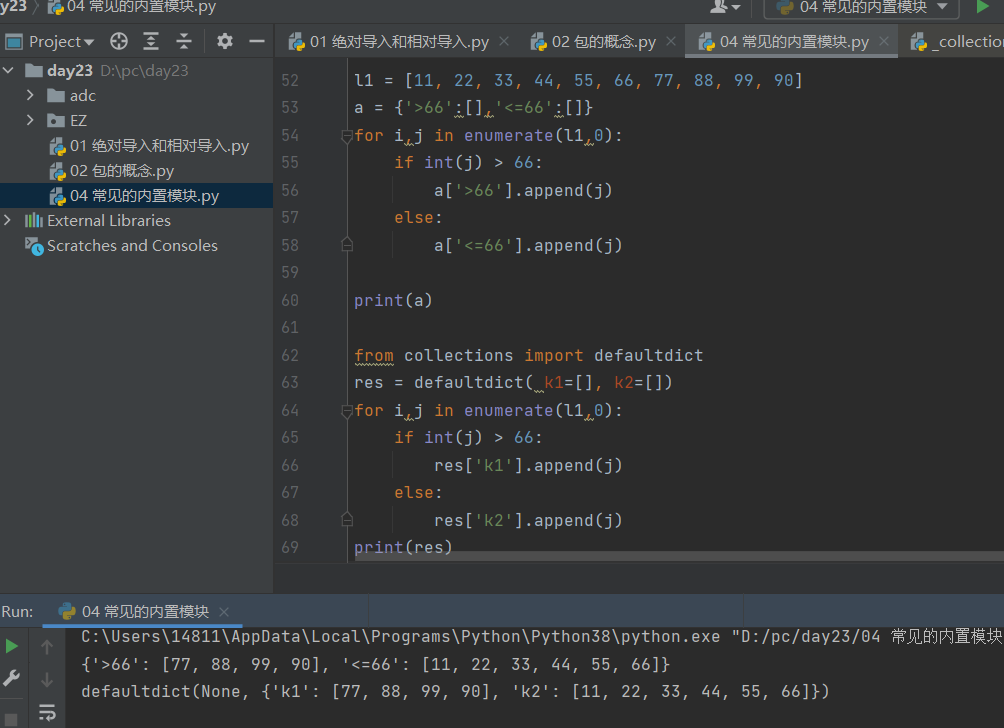This screenshot has width=1004, height=728.
Task: Click the wrench icon in Run panel
Action: tap(12, 679)
